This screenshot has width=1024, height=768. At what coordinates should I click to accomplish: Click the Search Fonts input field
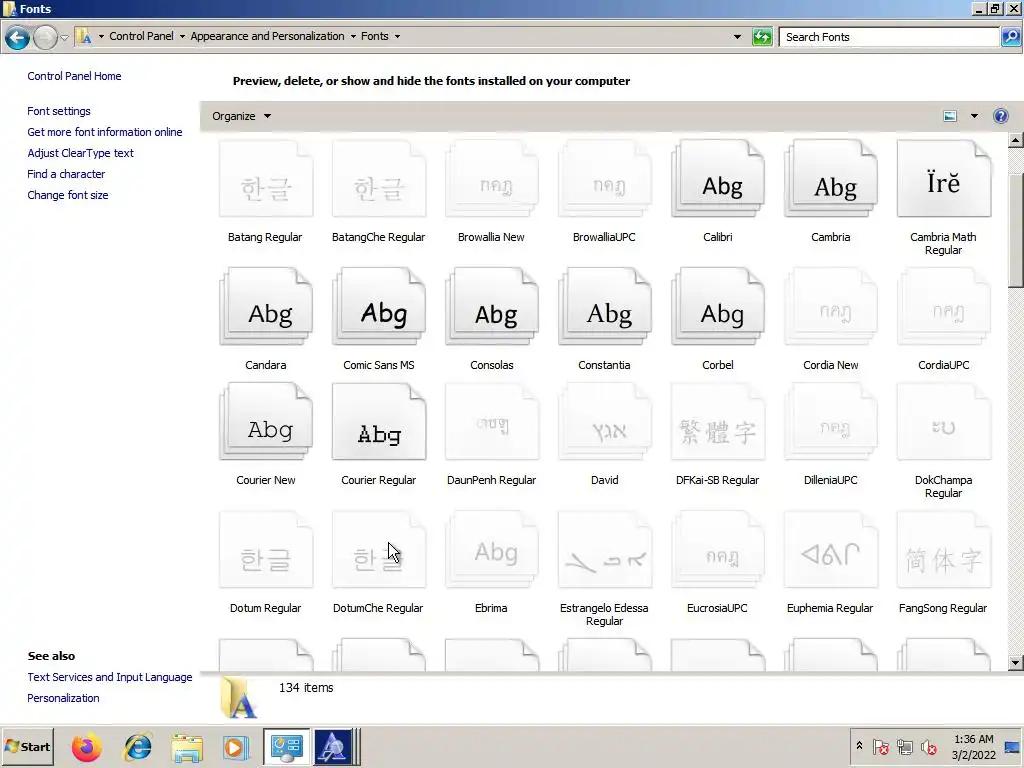890,37
